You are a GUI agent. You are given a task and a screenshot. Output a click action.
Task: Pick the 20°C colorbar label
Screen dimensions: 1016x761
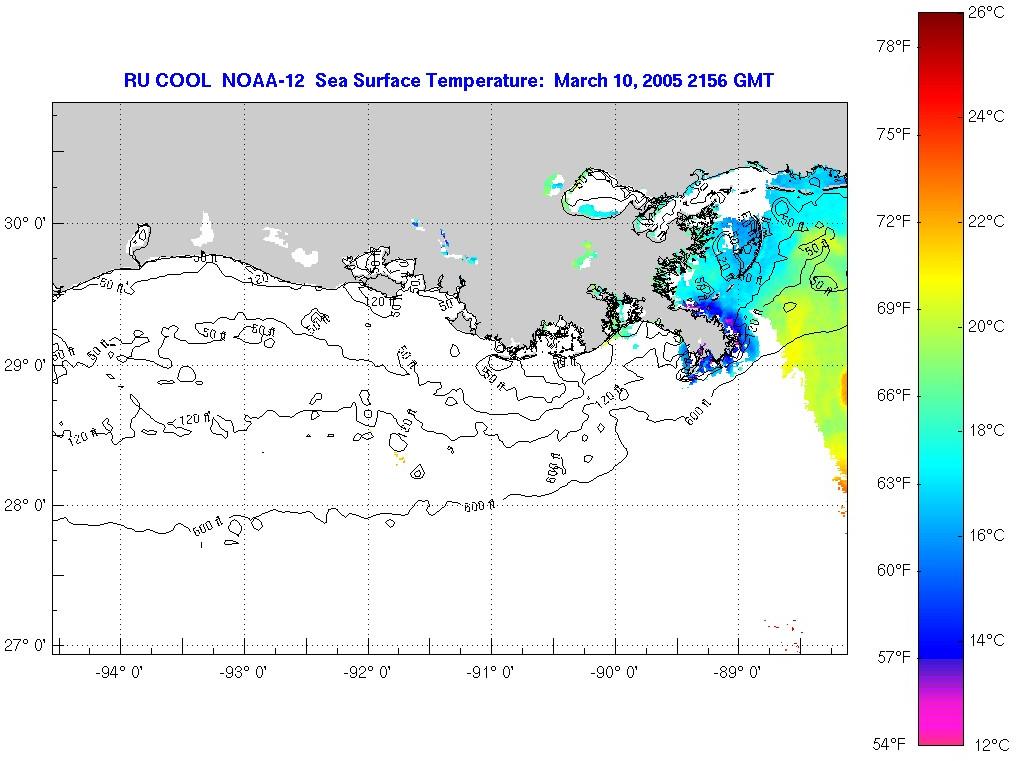(x=986, y=326)
